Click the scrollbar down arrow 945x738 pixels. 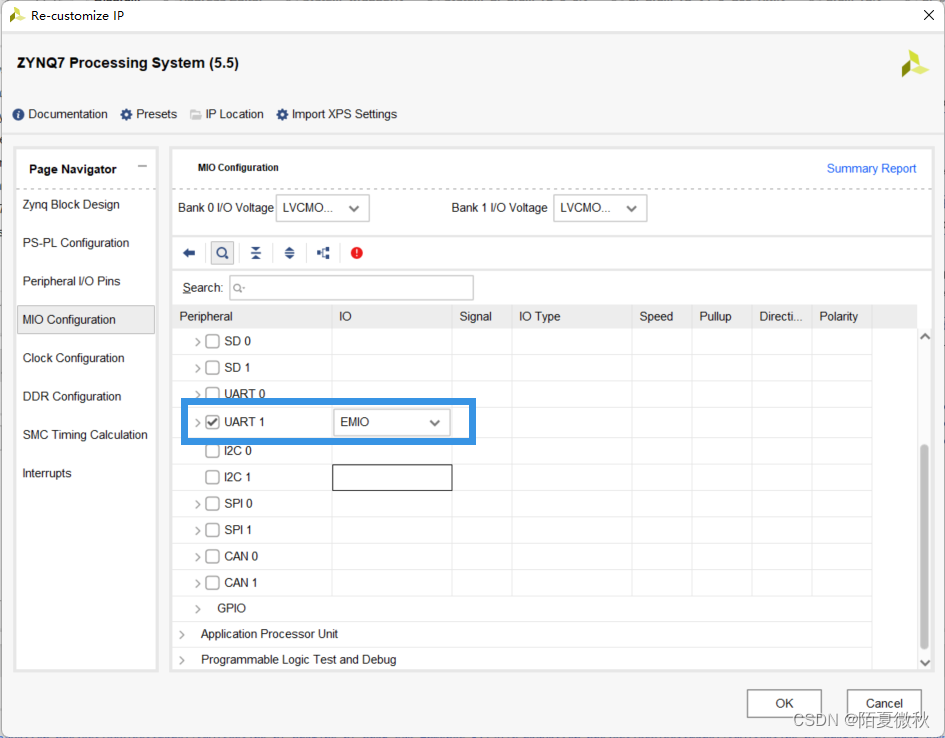[925, 663]
